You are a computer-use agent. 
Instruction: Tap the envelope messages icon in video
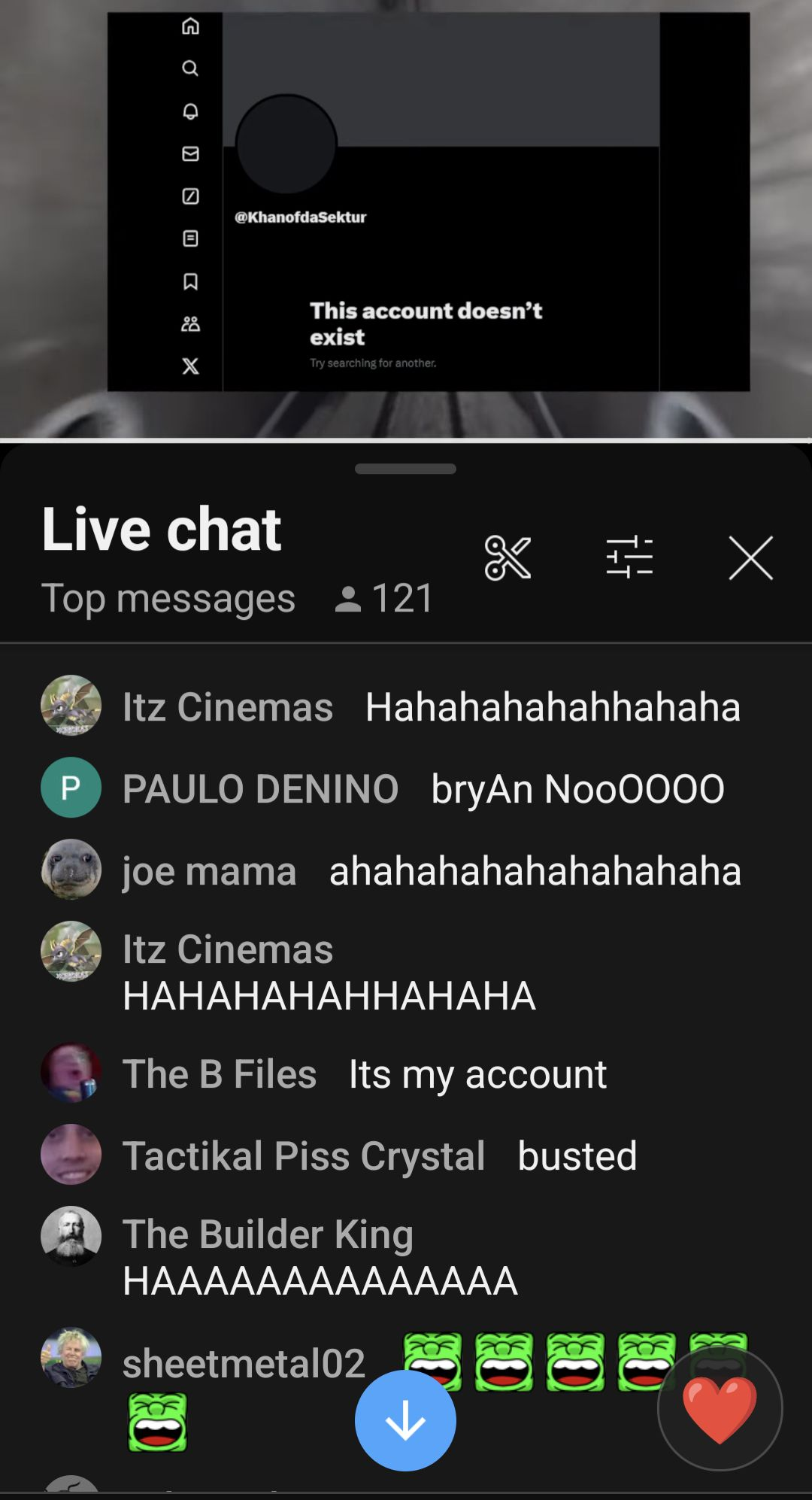(x=191, y=153)
